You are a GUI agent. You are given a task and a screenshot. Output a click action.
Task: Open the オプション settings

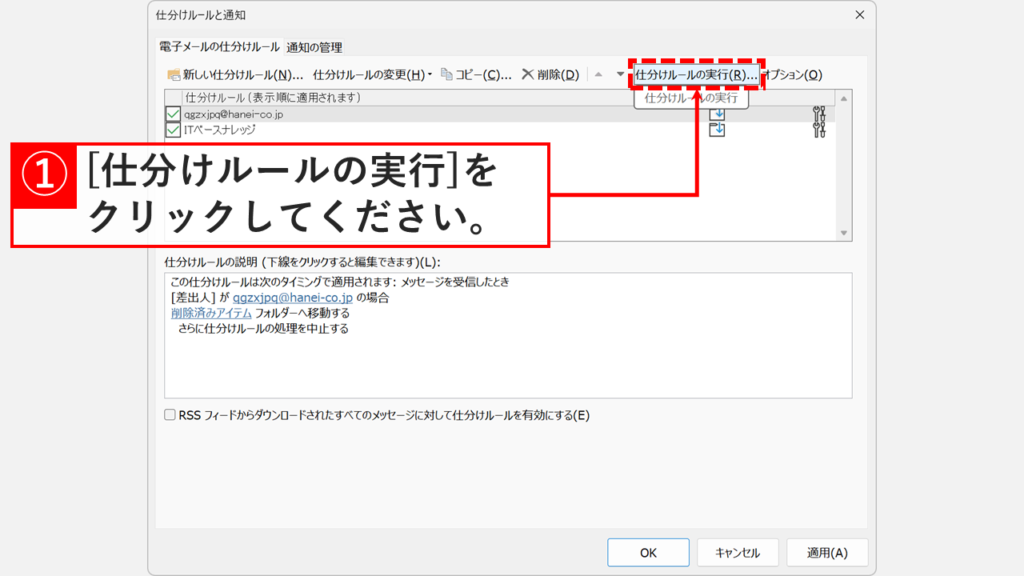794,73
